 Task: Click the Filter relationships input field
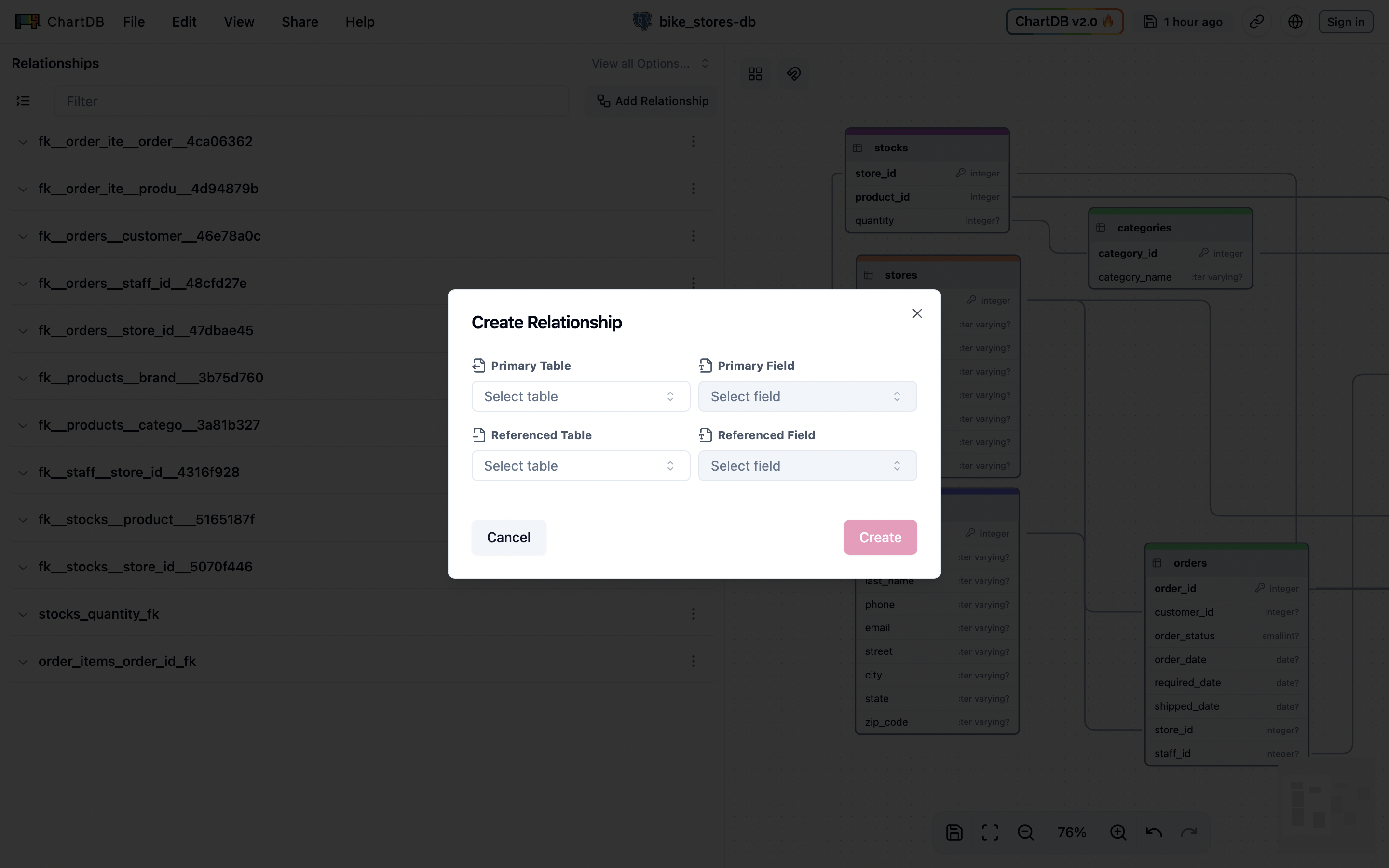point(311,101)
